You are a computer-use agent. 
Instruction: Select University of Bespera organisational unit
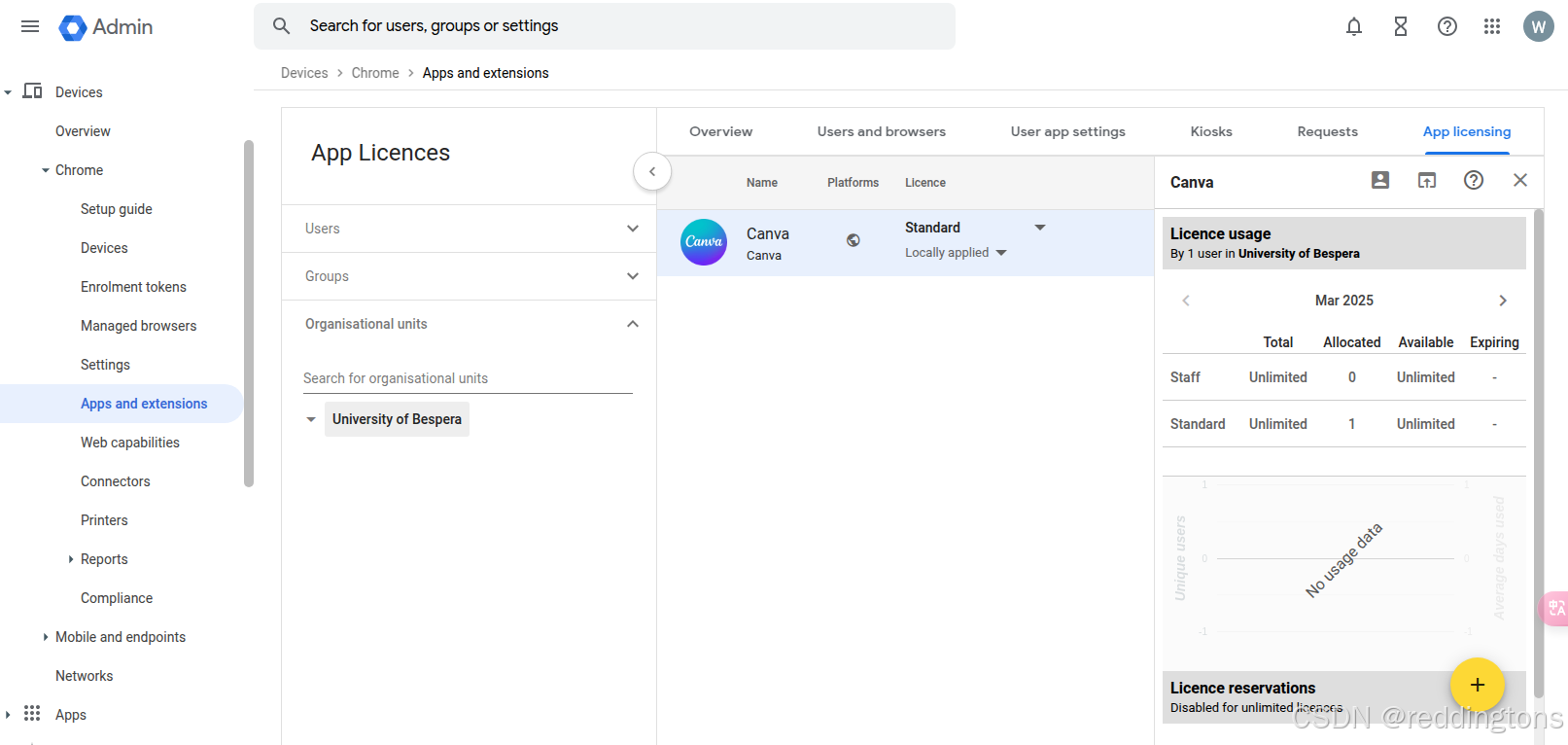(x=397, y=419)
